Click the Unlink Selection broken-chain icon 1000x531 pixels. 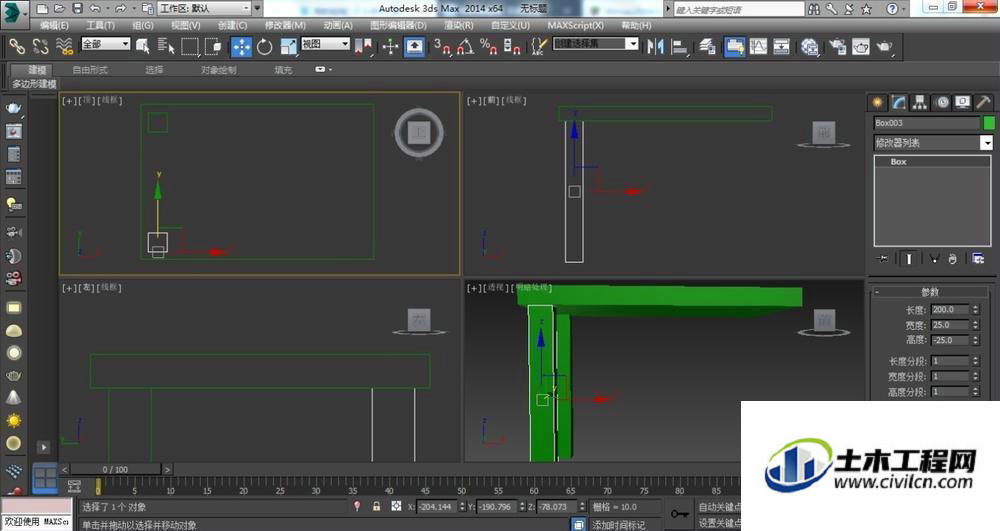pos(41,47)
